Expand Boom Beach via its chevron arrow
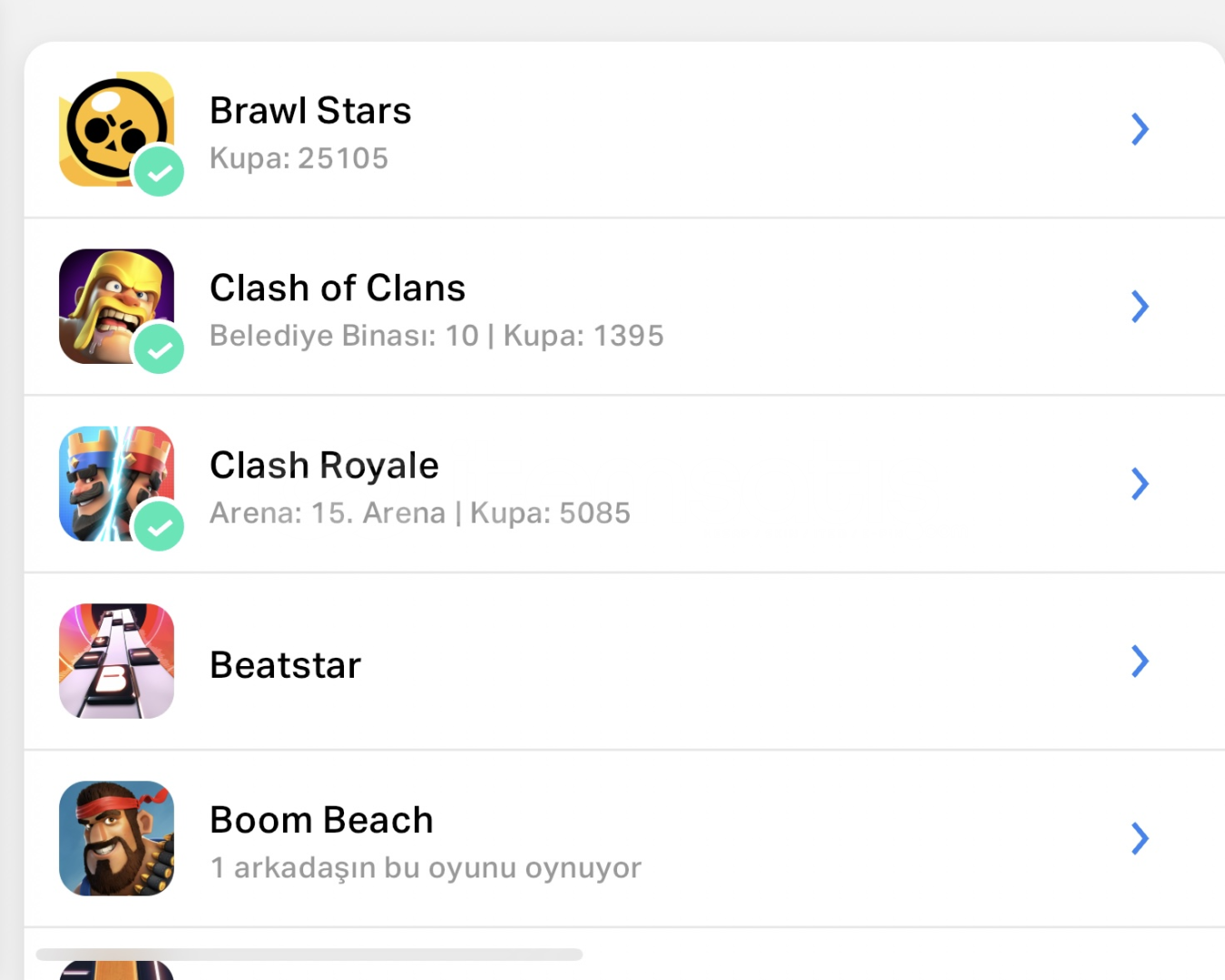This screenshot has height=980, width=1225. coord(1140,838)
